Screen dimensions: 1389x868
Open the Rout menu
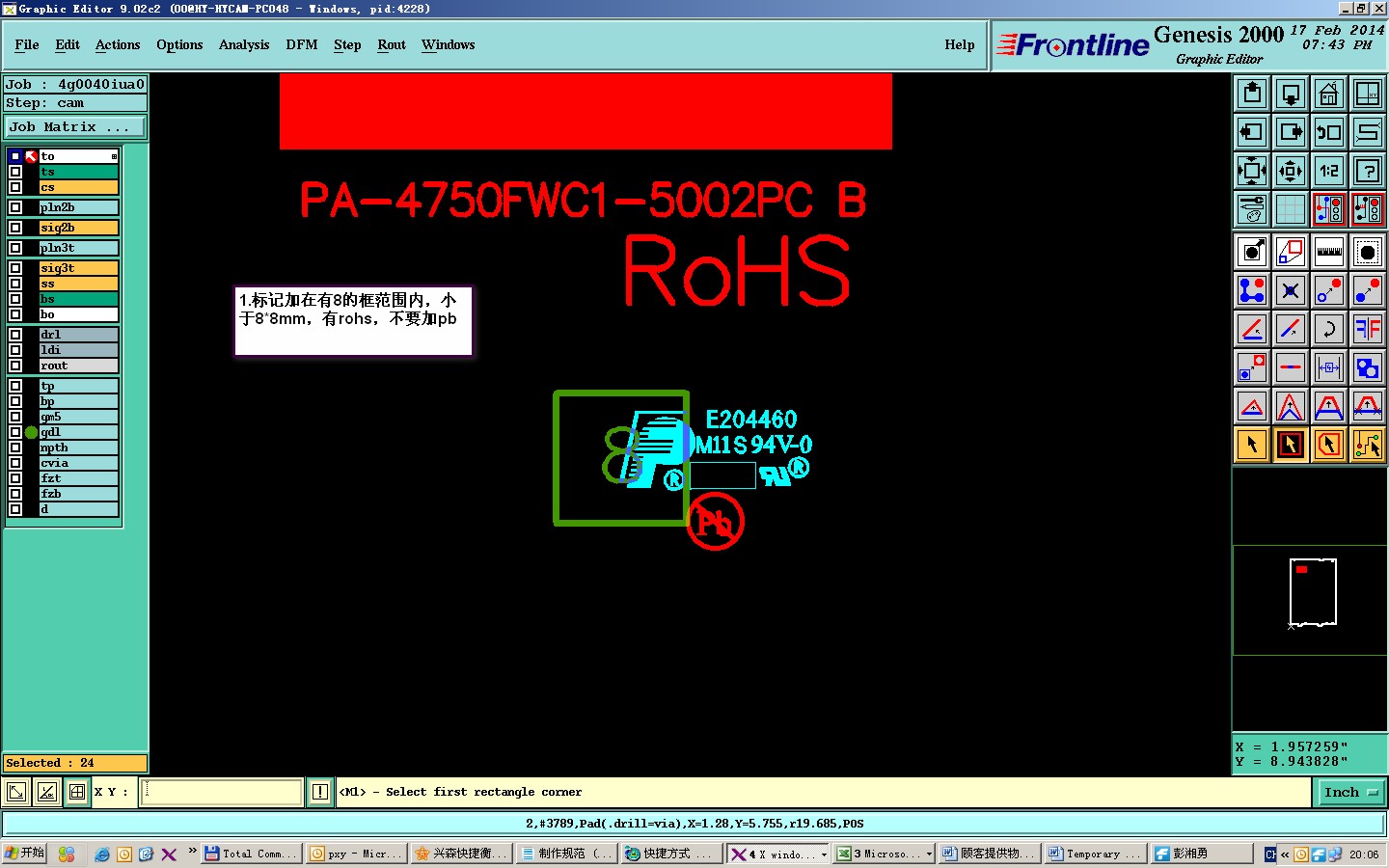point(392,44)
